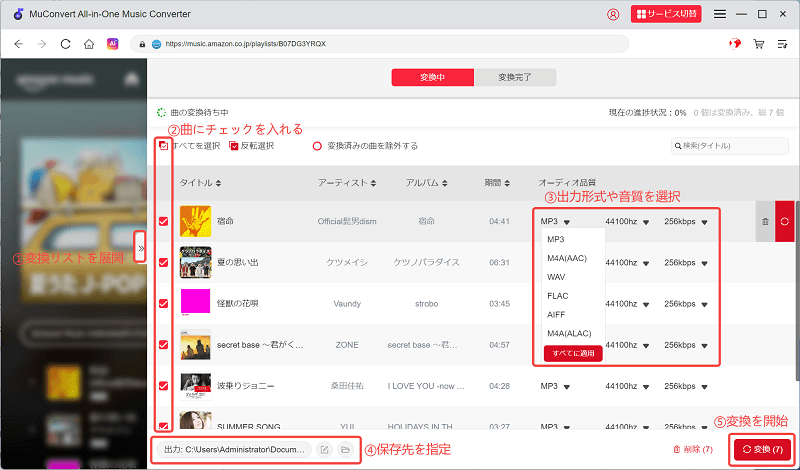
Task: Click the title search field
Action: [730, 146]
